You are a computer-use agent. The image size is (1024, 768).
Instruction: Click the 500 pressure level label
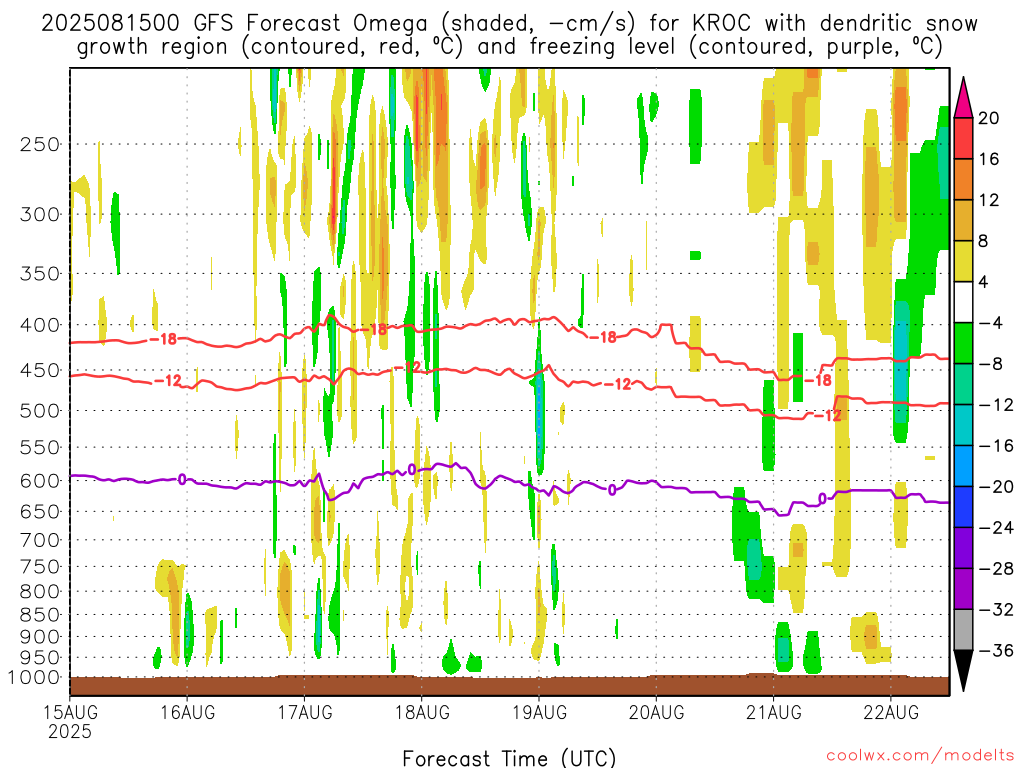click(x=40, y=411)
